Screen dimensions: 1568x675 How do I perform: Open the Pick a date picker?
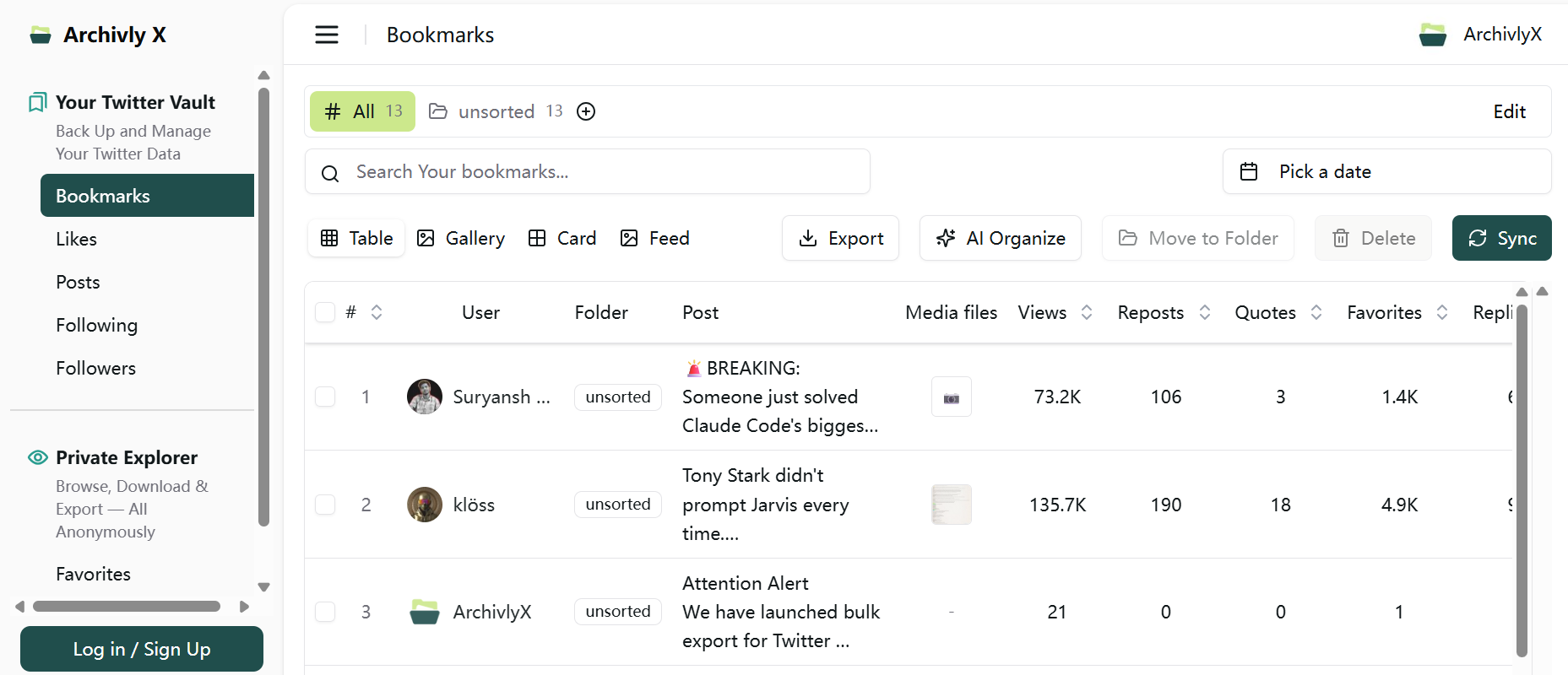[1386, 171]
